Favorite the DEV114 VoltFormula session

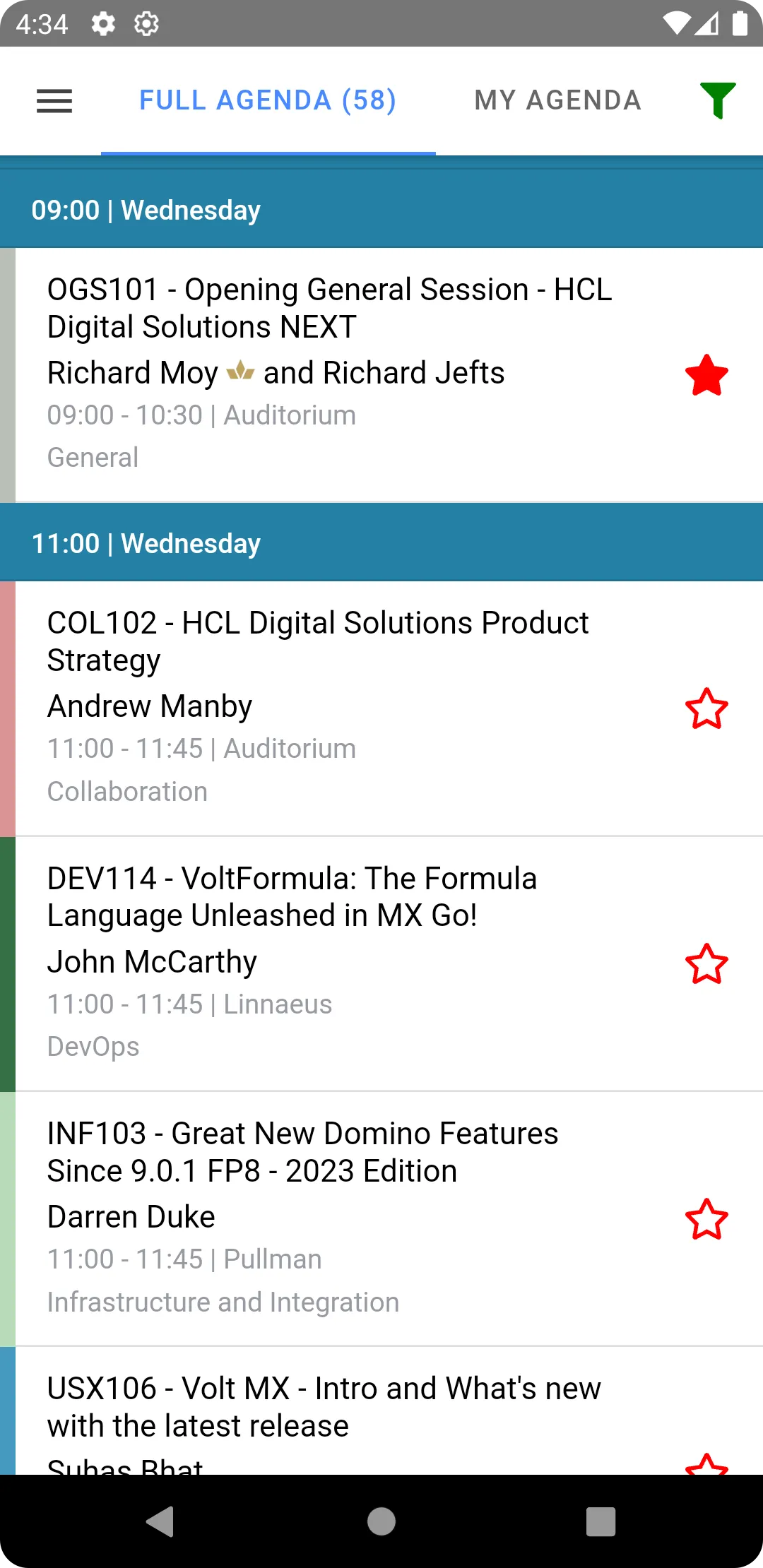[x=706, y=964]
